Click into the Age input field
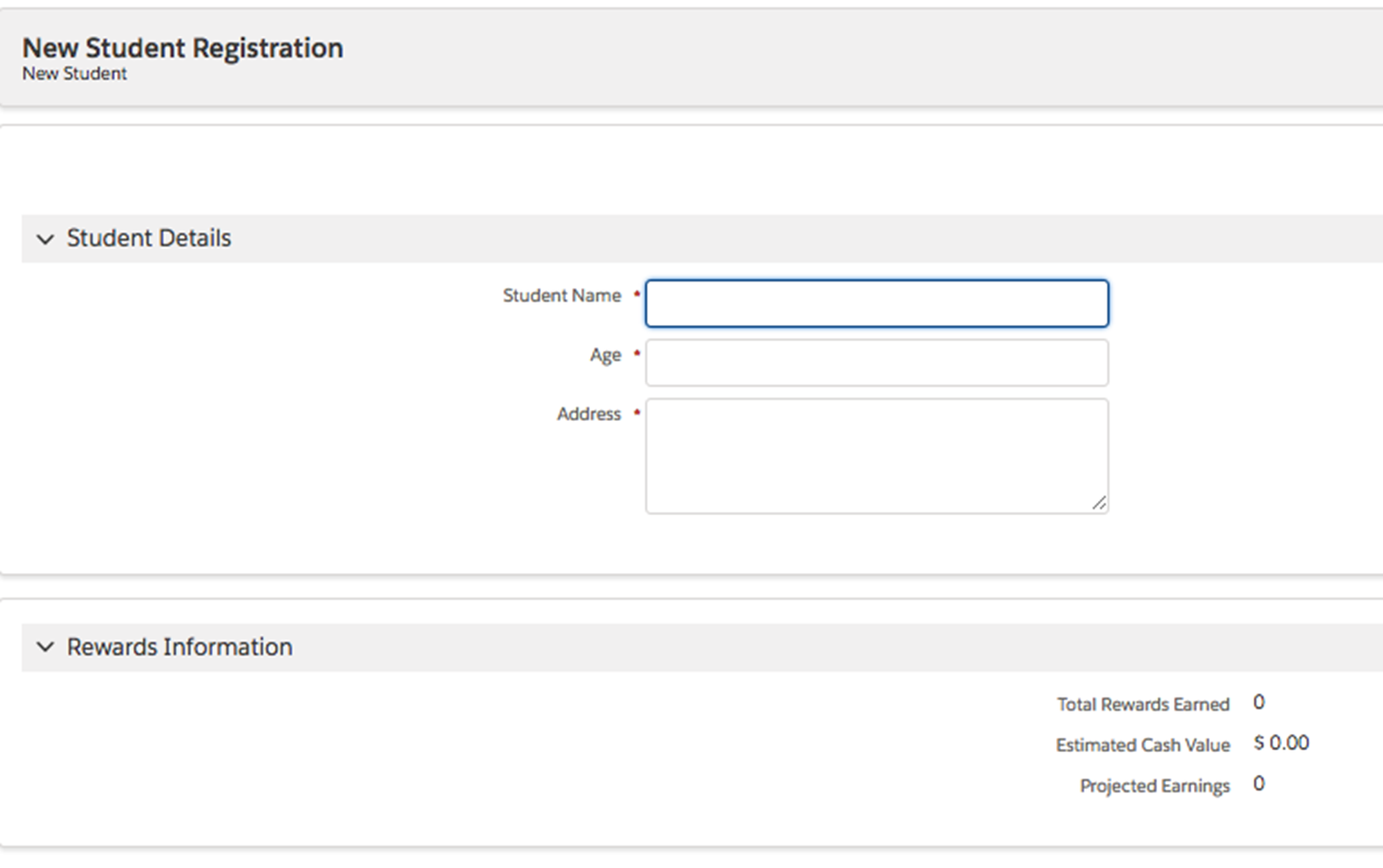Image resolution: width=1383 pixels, height=868 pixels. coord(877,363)
